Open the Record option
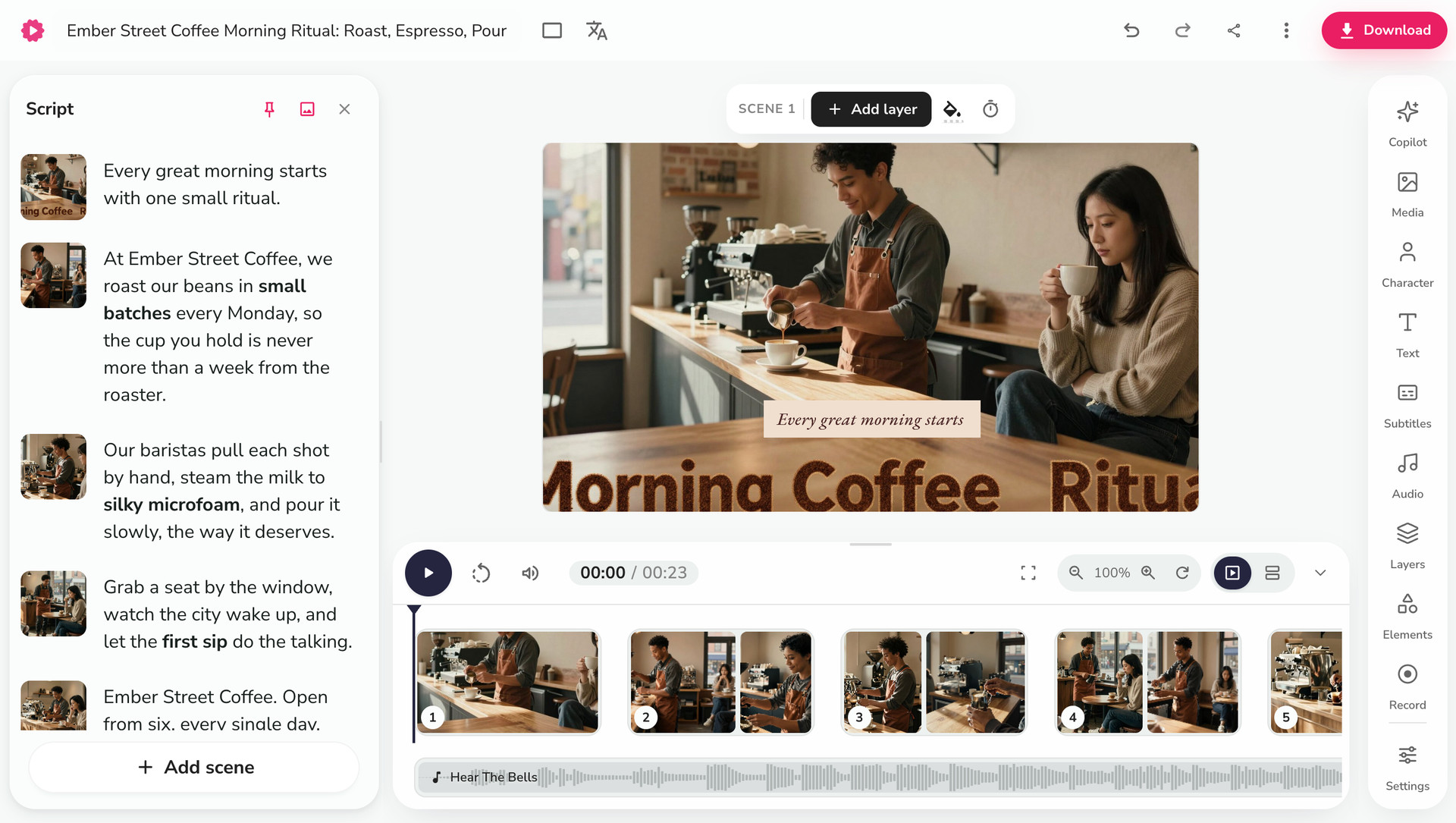 pos(1407,687)
